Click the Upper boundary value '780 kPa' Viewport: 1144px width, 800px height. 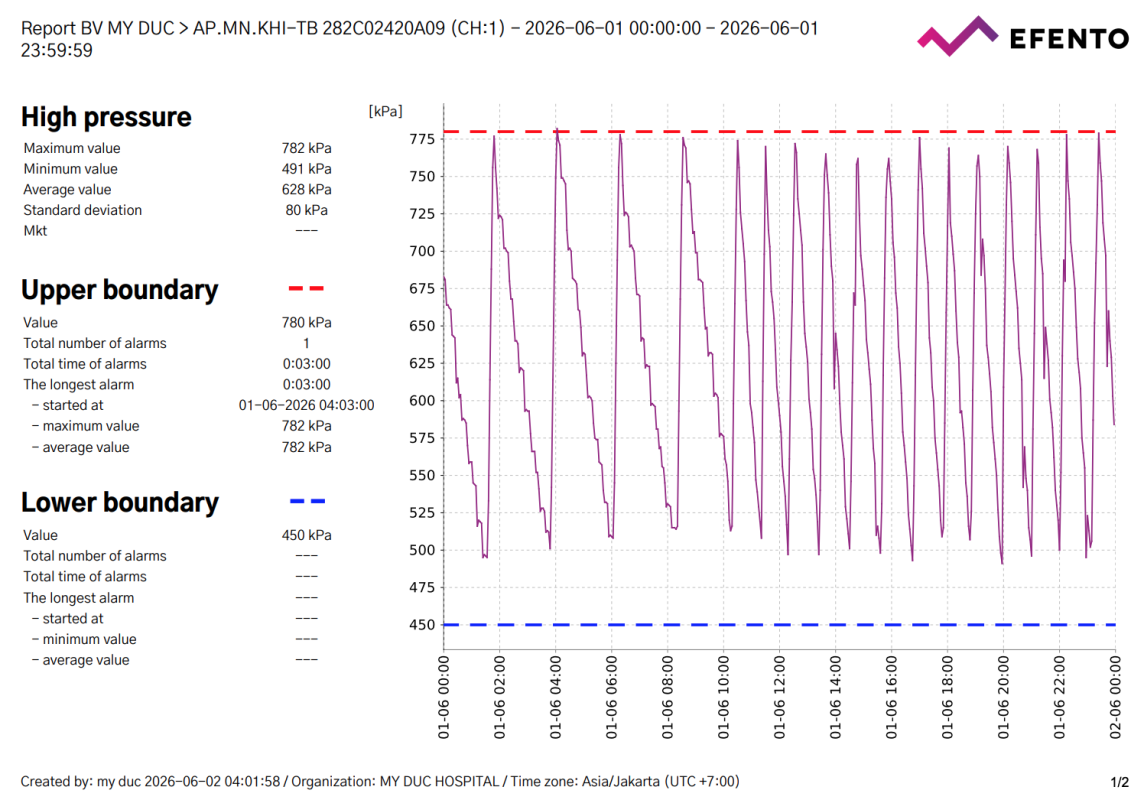(306, 322)
